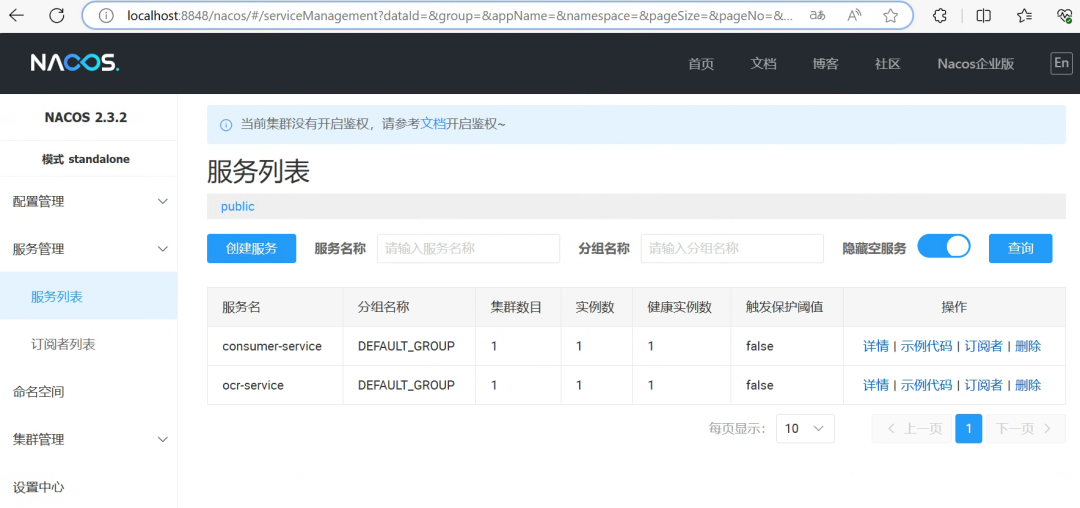Click the 服务名 column header
Screen dimensions: 1080x508
point(241,307)
